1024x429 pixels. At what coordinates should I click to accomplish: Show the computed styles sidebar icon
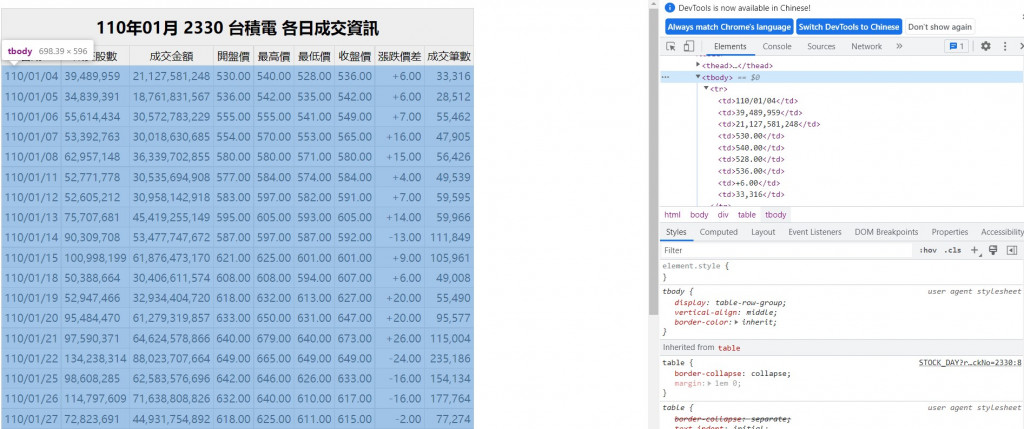click(1012, 250)
